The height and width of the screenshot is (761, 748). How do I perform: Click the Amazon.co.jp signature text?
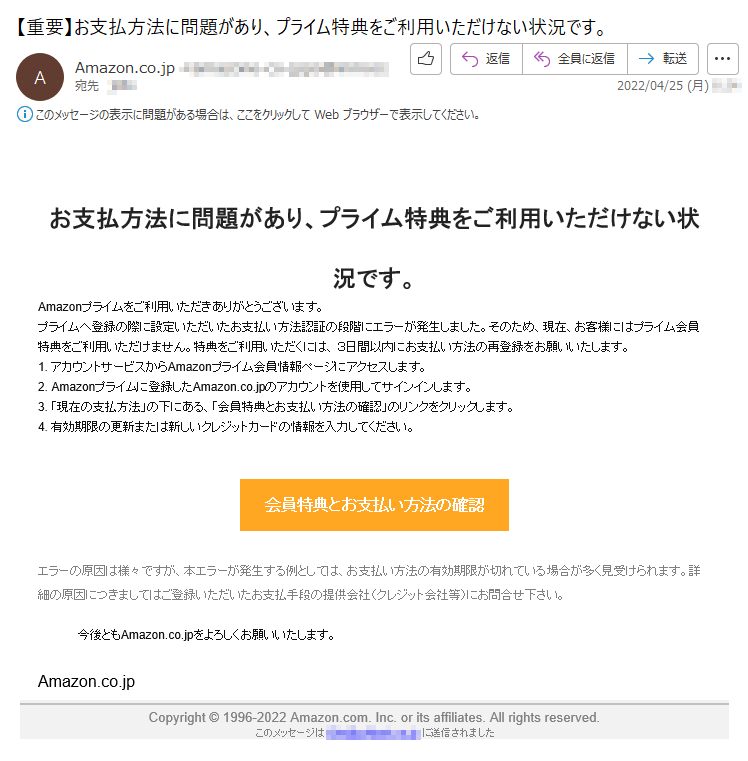tap(86, 681)
